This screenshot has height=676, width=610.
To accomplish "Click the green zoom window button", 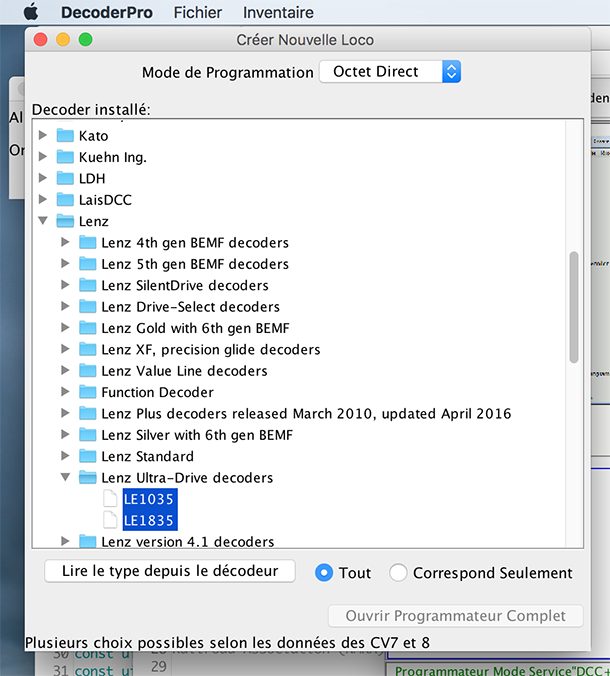I will [85, 39].
